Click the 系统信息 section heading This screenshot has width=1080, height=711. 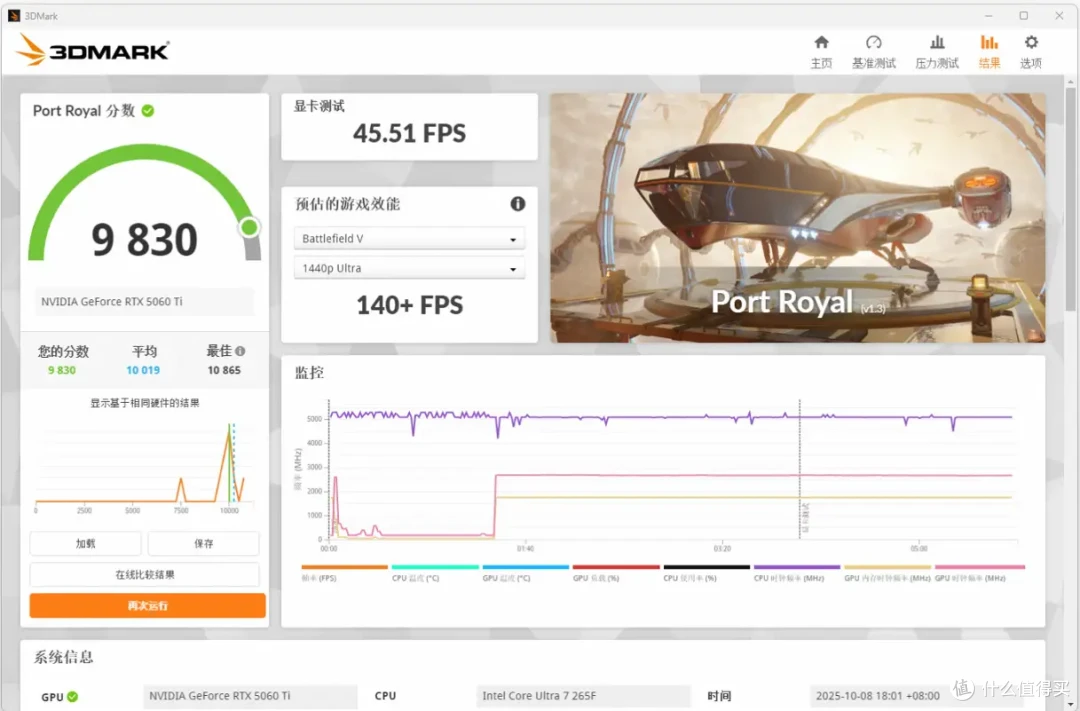pyautogui.click(x=63, y=657)
